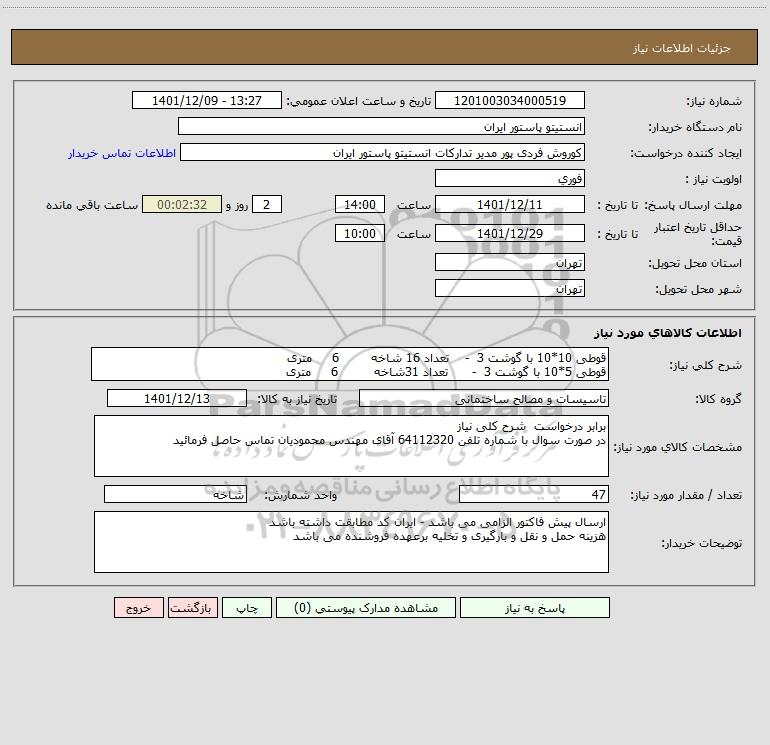Click price validity time 10:00
Viewport: 770px width, 745px height.
click(359, 233)
